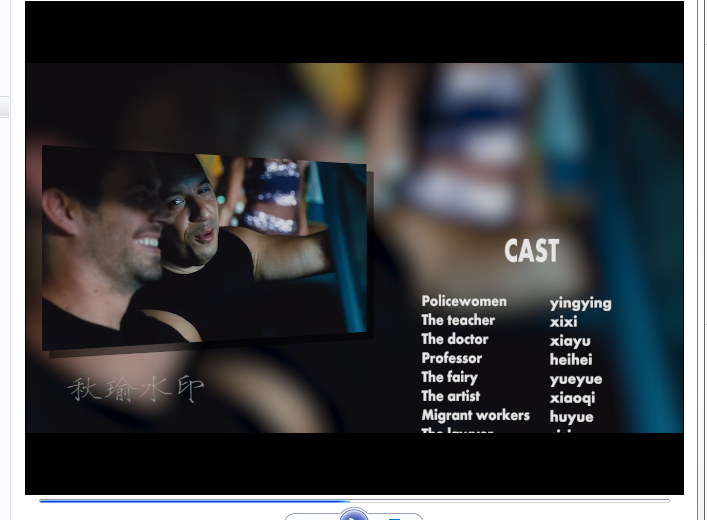Screen dimensions: 707x520
Task: Select The doctor role text
Action: pyautogui.click(x=455, y=339)
